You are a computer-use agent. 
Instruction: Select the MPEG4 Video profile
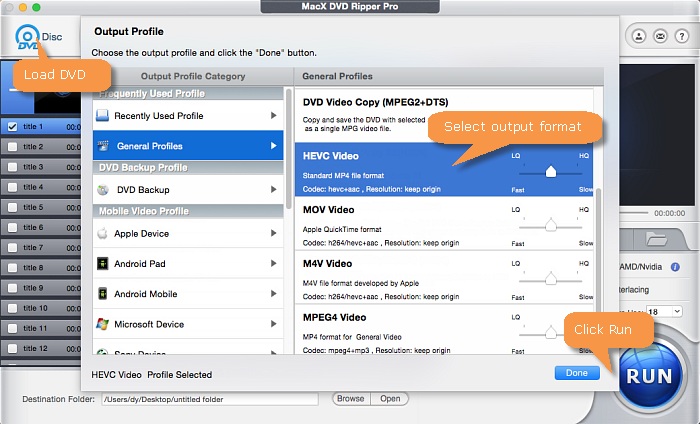pyautogui.click(x=444, y=330)
